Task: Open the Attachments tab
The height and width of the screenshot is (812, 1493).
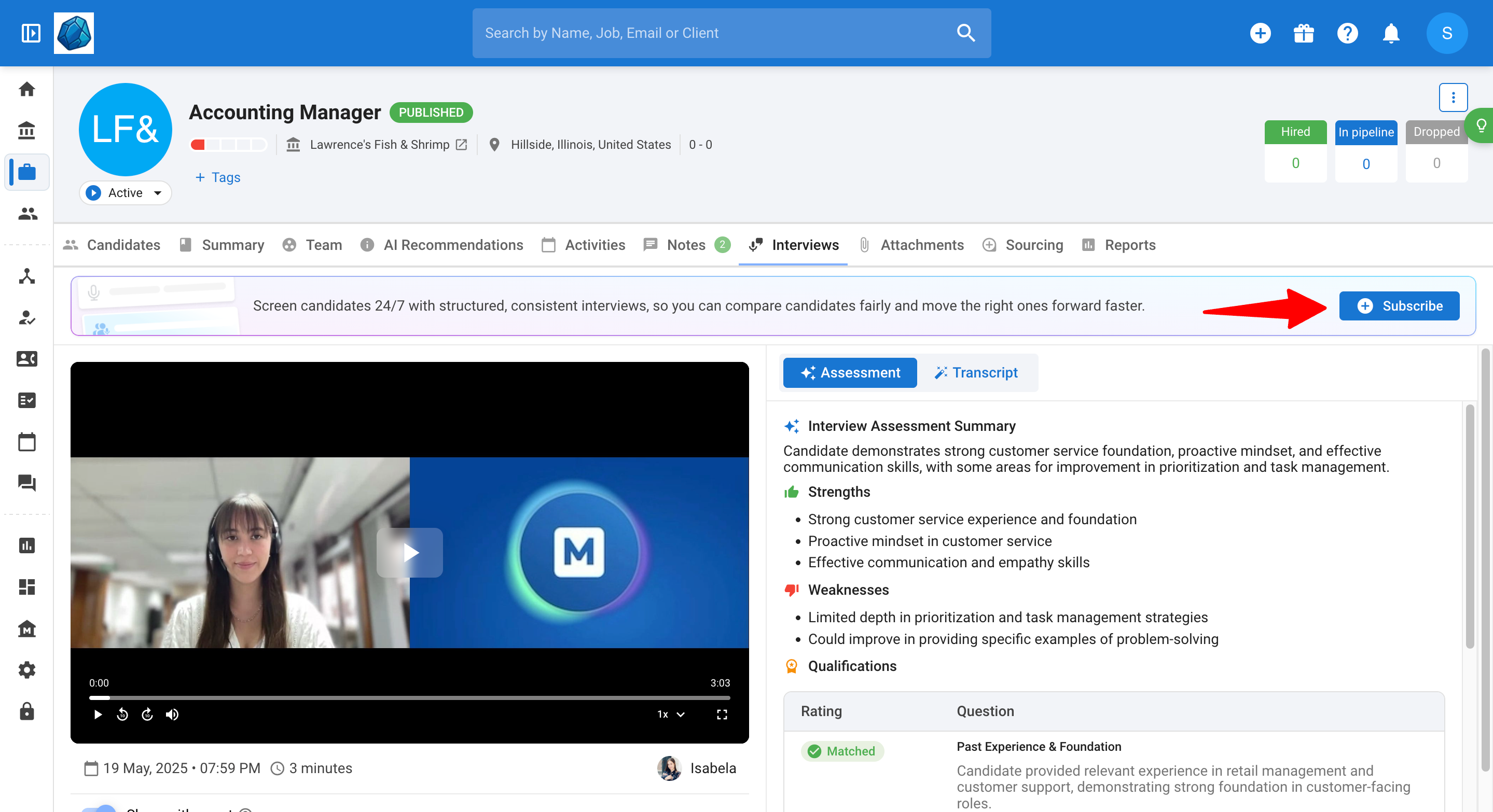Action: tap(910, 245)
